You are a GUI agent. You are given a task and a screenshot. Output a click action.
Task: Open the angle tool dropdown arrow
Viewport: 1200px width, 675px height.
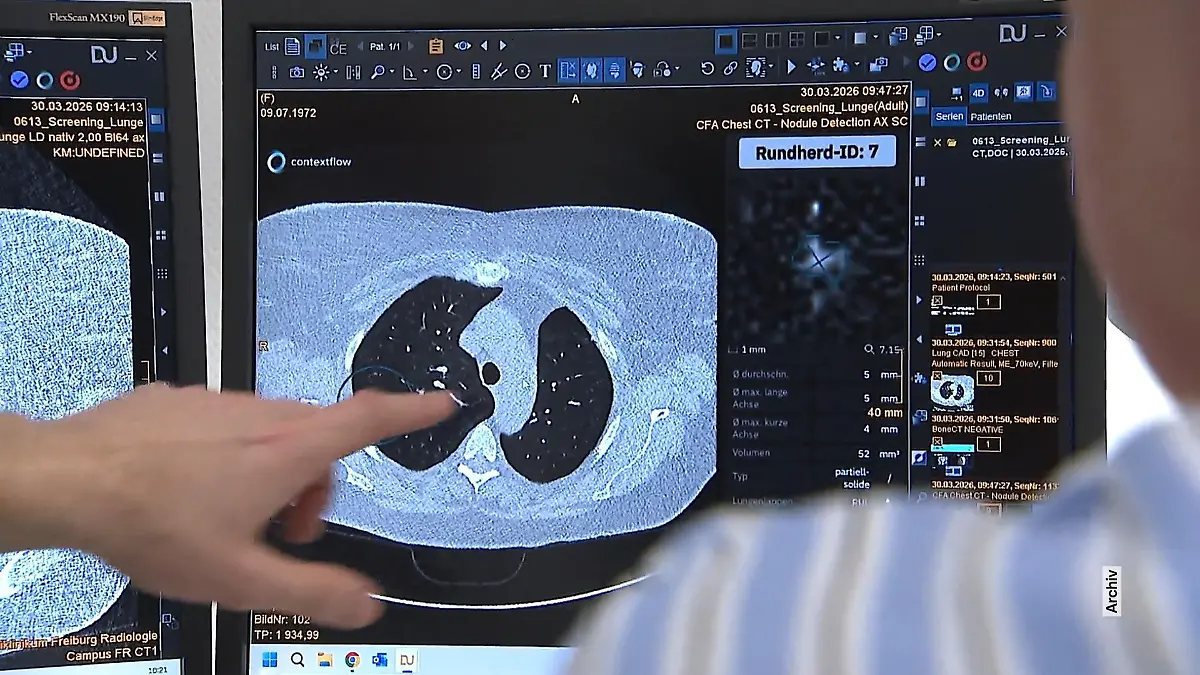point(425,72)
